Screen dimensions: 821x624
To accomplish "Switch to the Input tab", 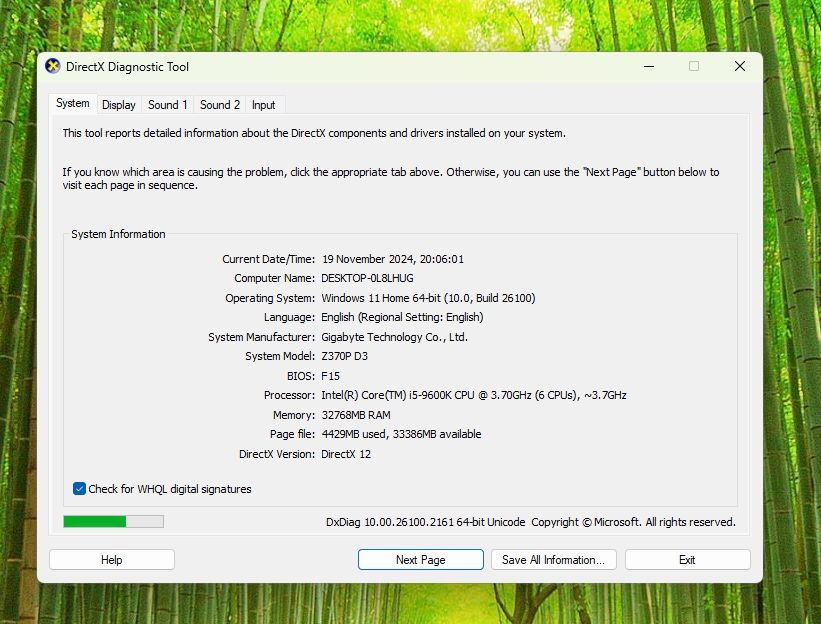I will tap(263, 105).
